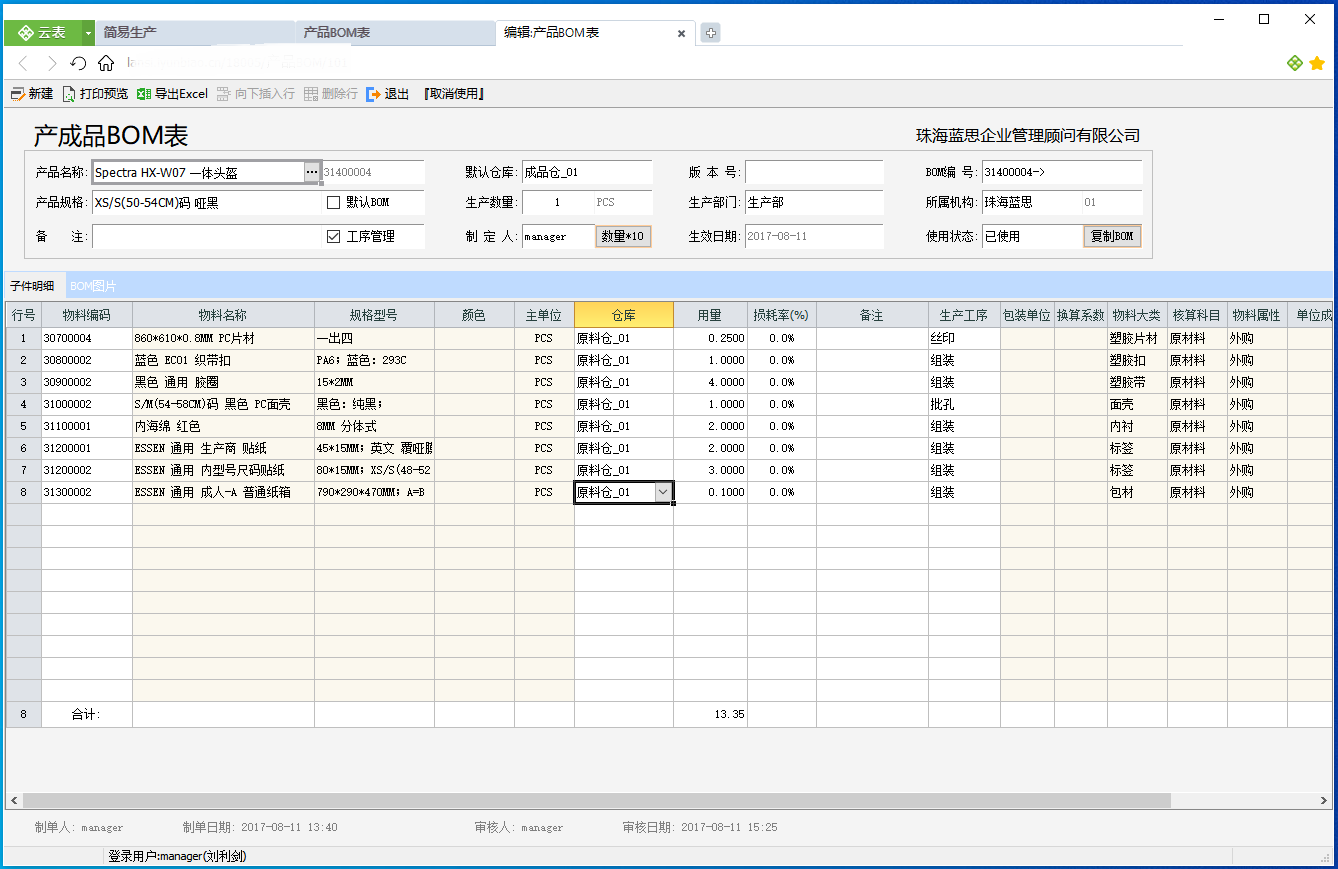Click 批孔 in the 生产工序 column
The image size is (1338, 869).
[x=964, y=404]
